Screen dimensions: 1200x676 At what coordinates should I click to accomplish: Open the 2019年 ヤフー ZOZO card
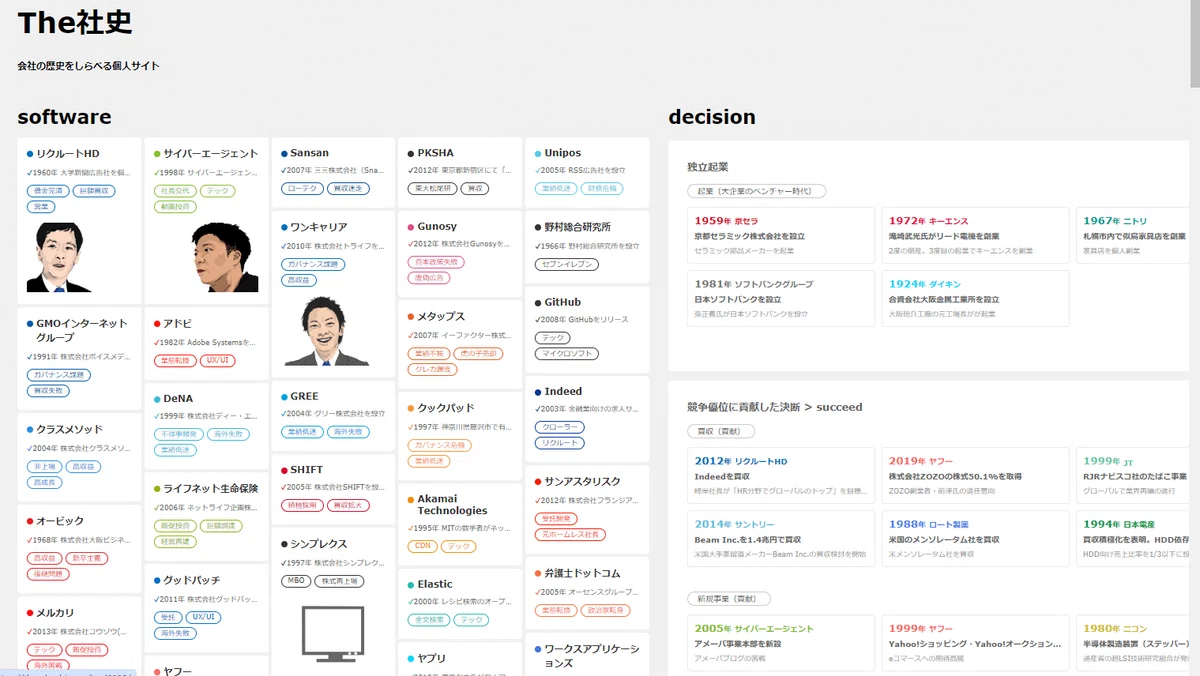click(975, 476)
